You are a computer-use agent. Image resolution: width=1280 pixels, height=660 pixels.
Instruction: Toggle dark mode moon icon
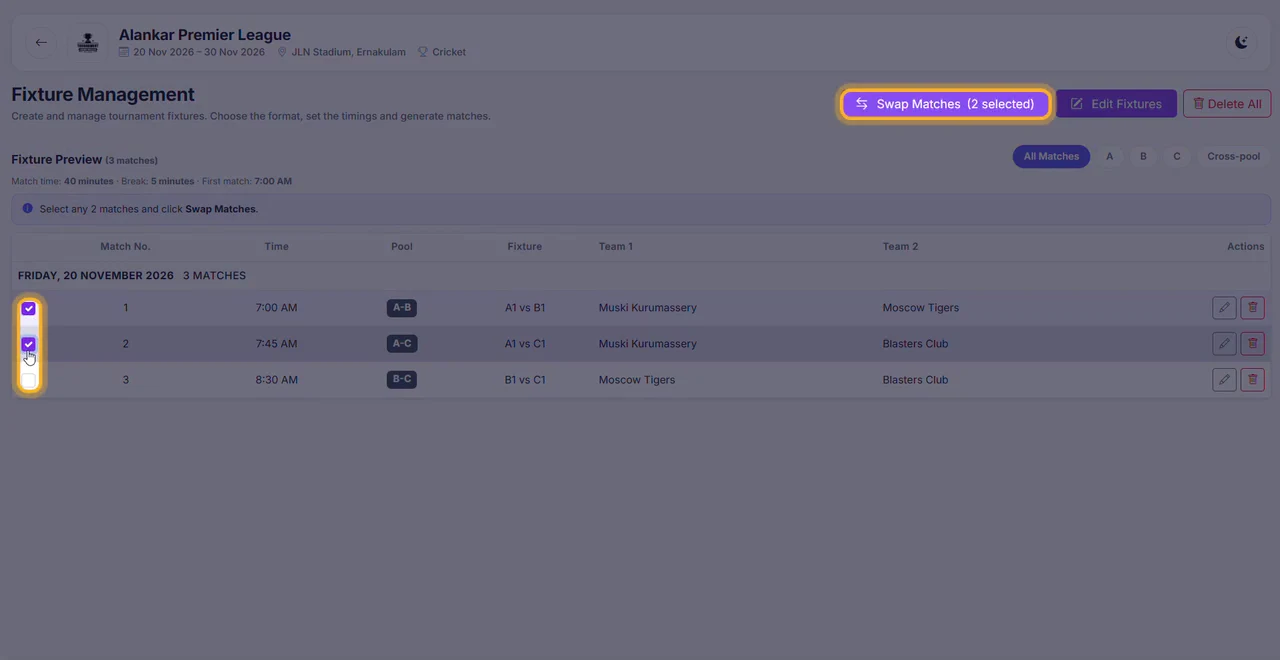1241,42
